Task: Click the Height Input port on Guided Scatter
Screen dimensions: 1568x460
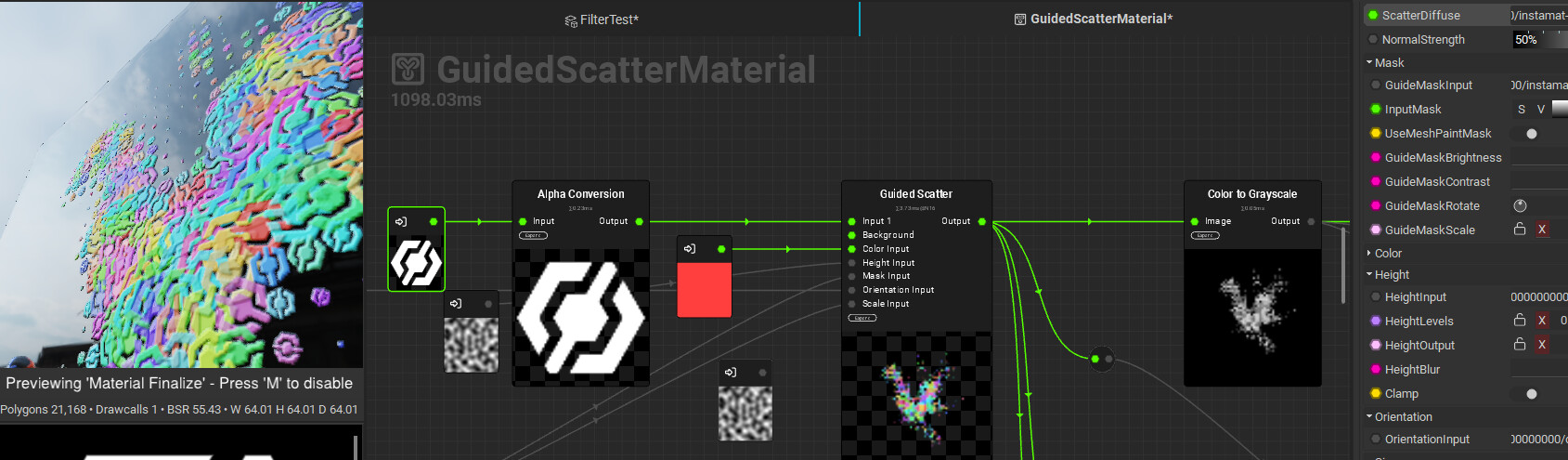Action: pyautogui.click(x=852, y=263)
